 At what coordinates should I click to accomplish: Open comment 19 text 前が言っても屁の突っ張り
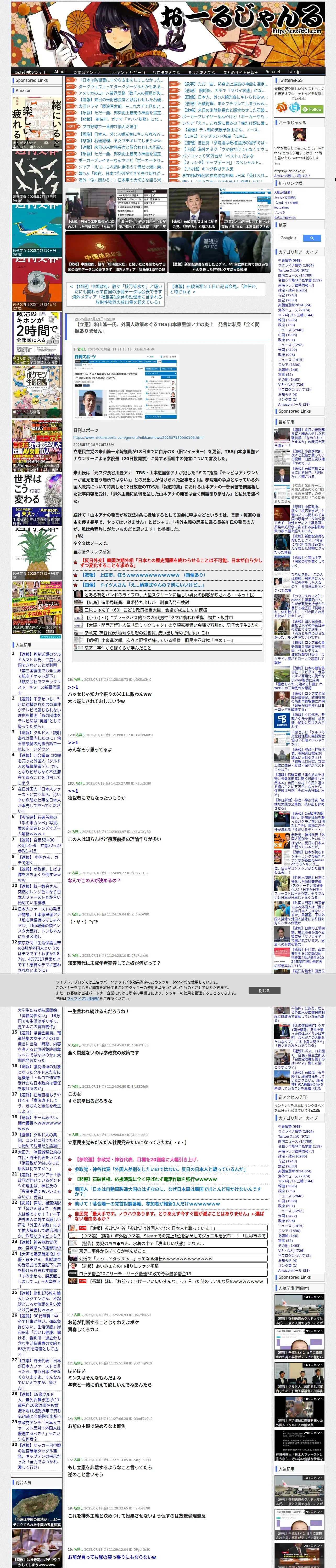click(111, 1557)
